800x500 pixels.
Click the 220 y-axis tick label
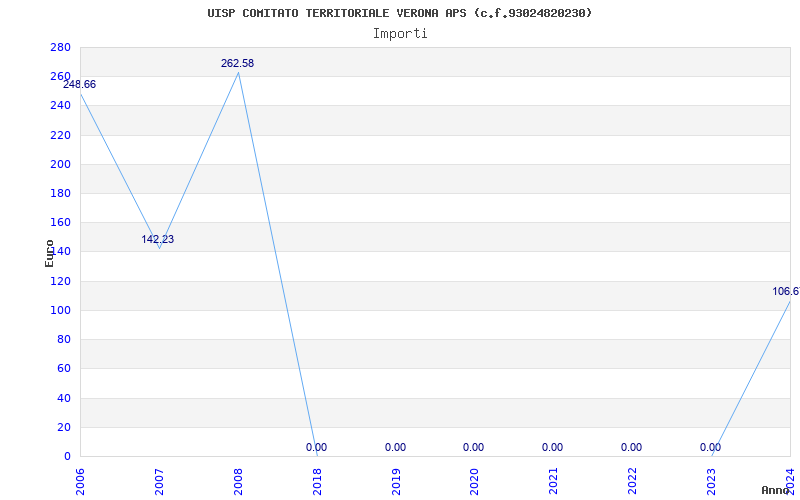pyautogui.click(x=60, y=135)
